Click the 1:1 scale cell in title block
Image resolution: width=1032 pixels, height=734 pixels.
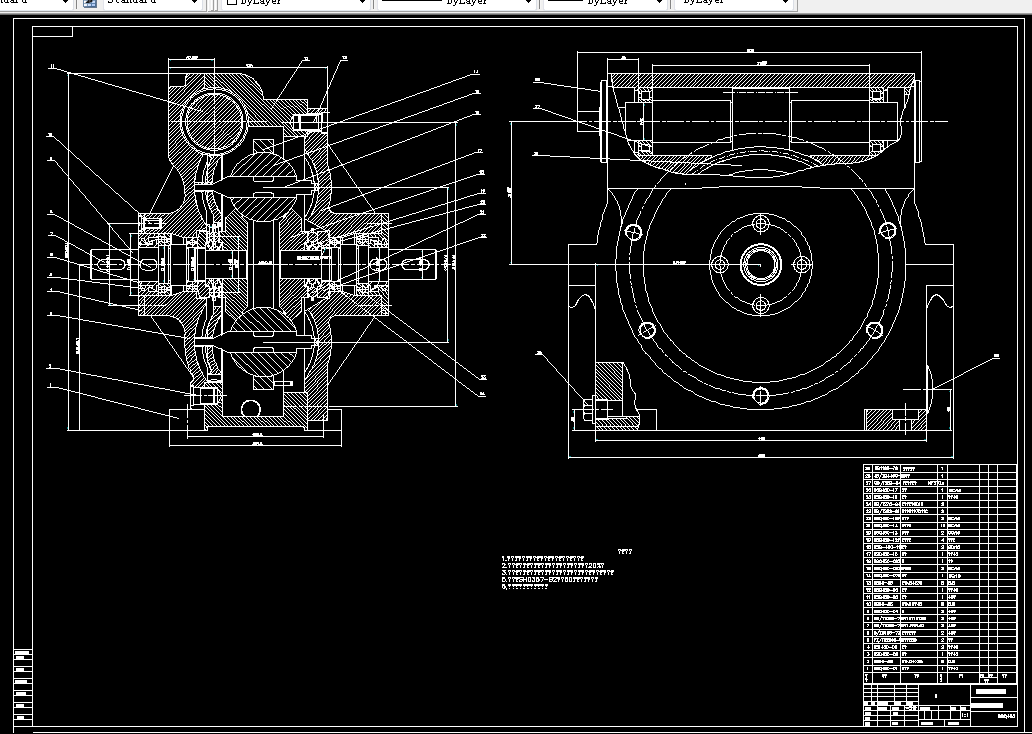click(x=965, y=715)
